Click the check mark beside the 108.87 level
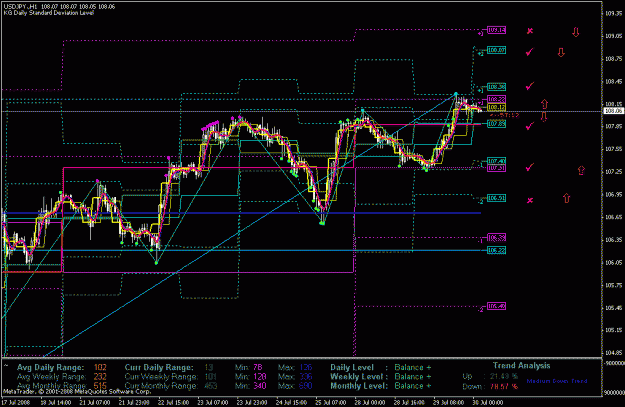 pyautogui.click(x=529, y=52)
